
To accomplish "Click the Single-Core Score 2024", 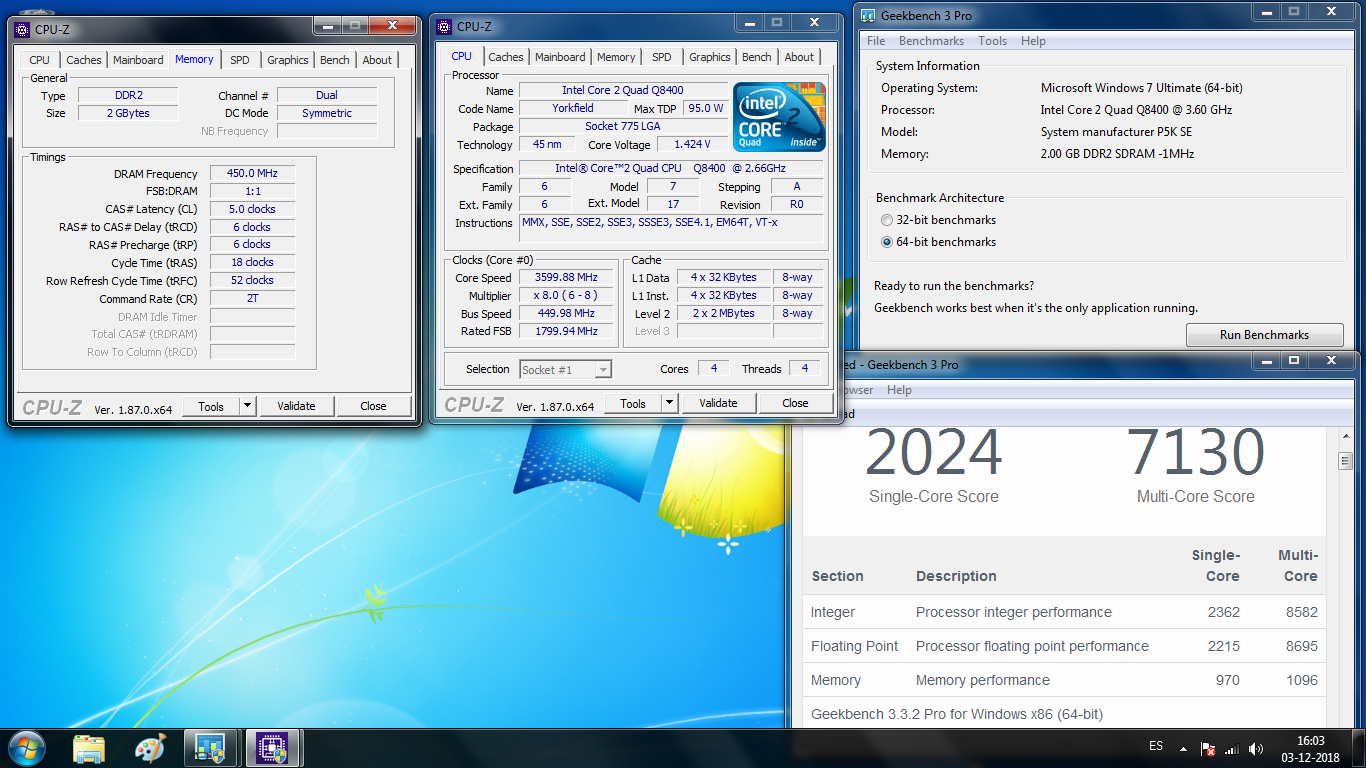I will pos(933,452).
